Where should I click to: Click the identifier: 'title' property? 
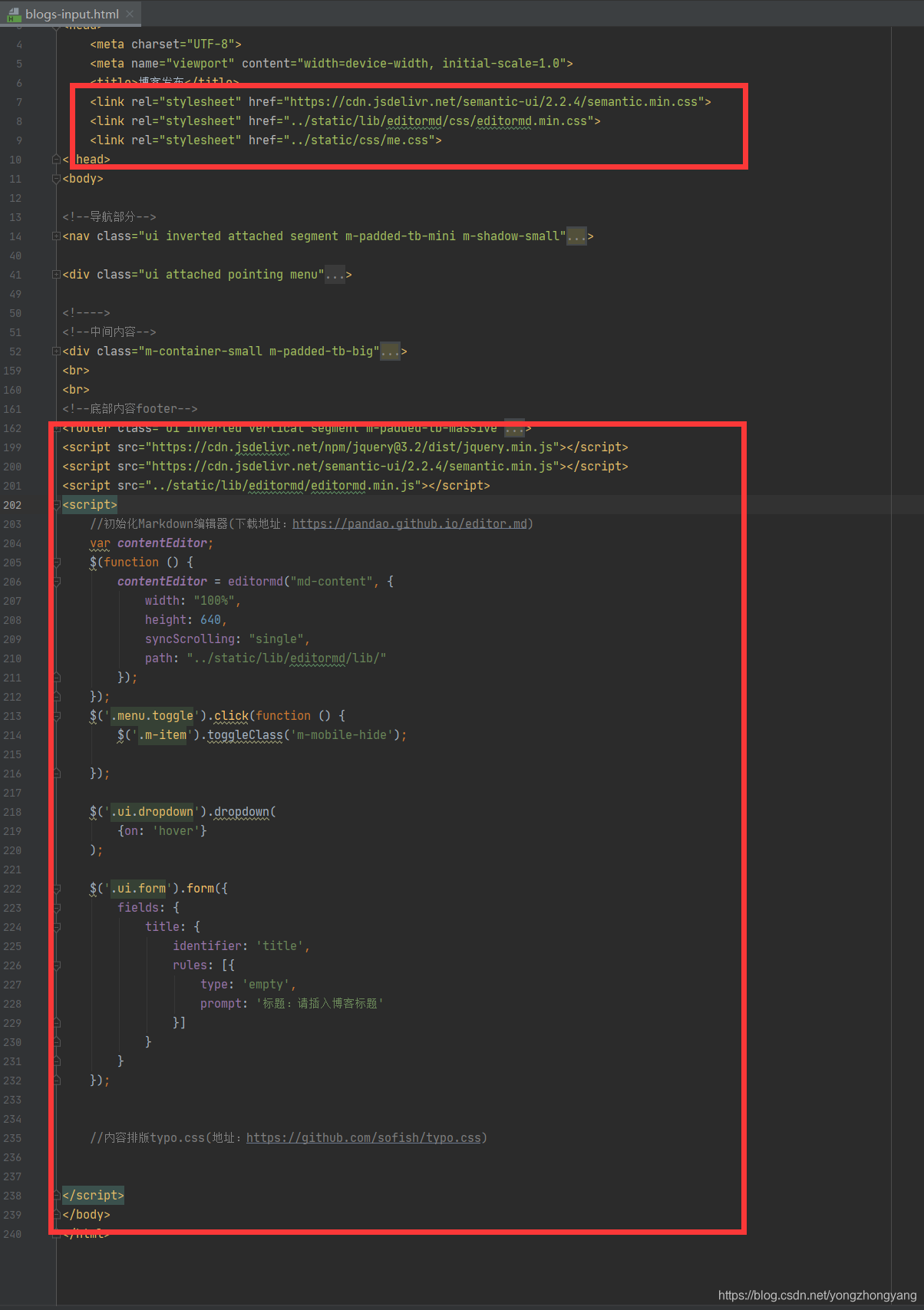(242, 946)
